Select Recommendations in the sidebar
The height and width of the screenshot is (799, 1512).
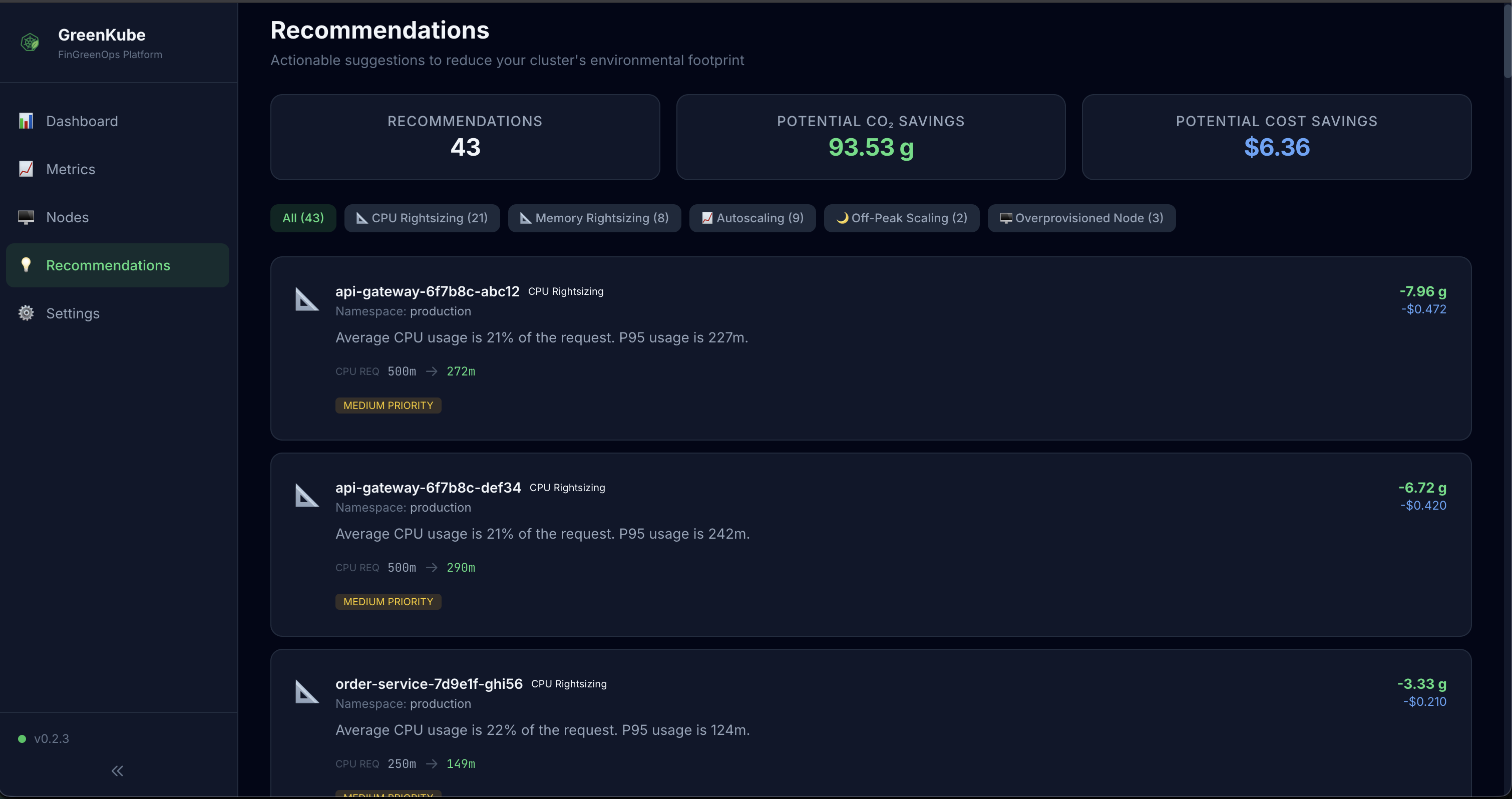click(x=117, y=265)
